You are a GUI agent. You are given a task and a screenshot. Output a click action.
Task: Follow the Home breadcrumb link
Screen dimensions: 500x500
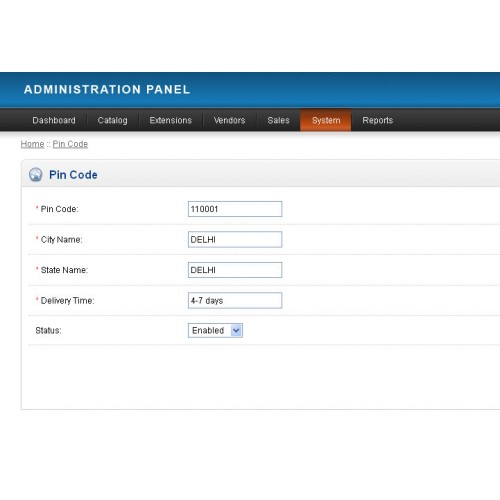coord(32,144)
